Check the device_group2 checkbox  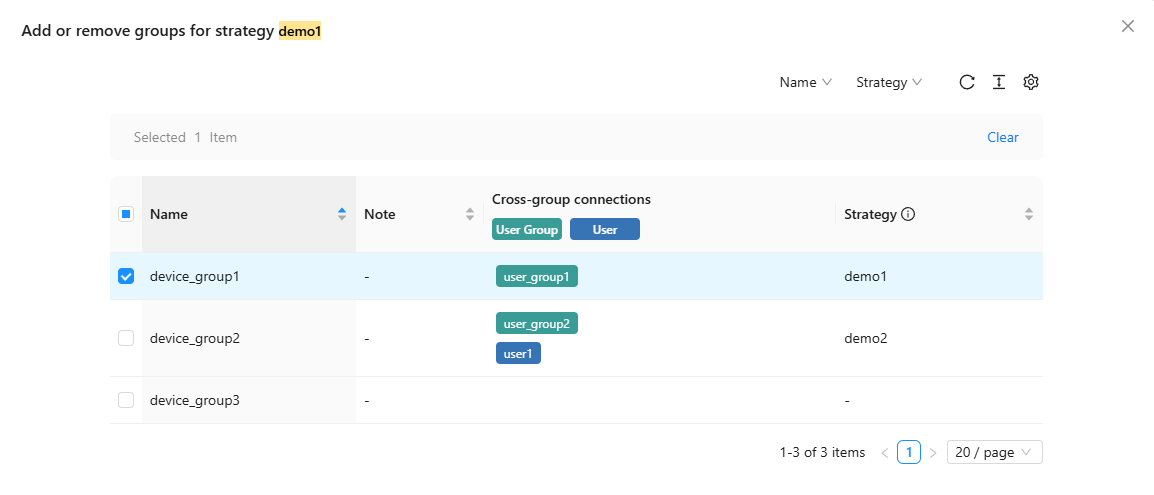126,338
